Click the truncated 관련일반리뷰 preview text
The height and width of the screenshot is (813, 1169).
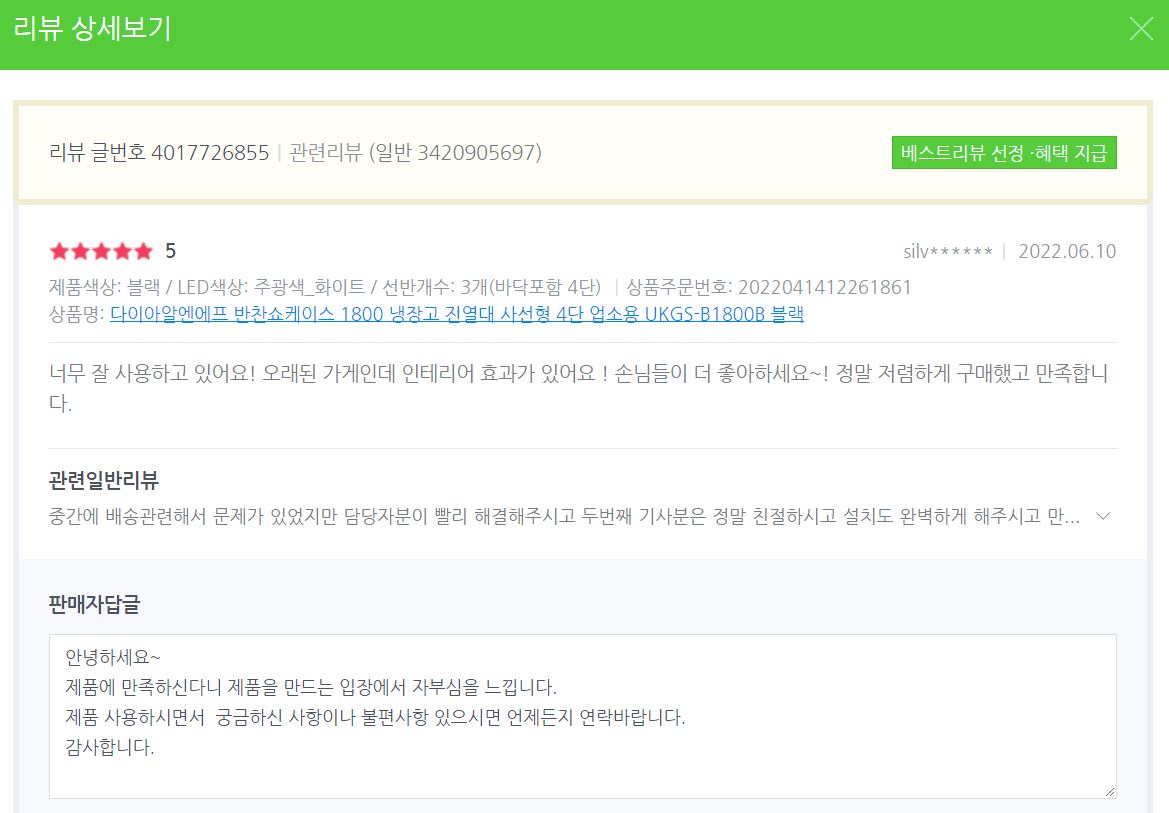pos(564,517)
